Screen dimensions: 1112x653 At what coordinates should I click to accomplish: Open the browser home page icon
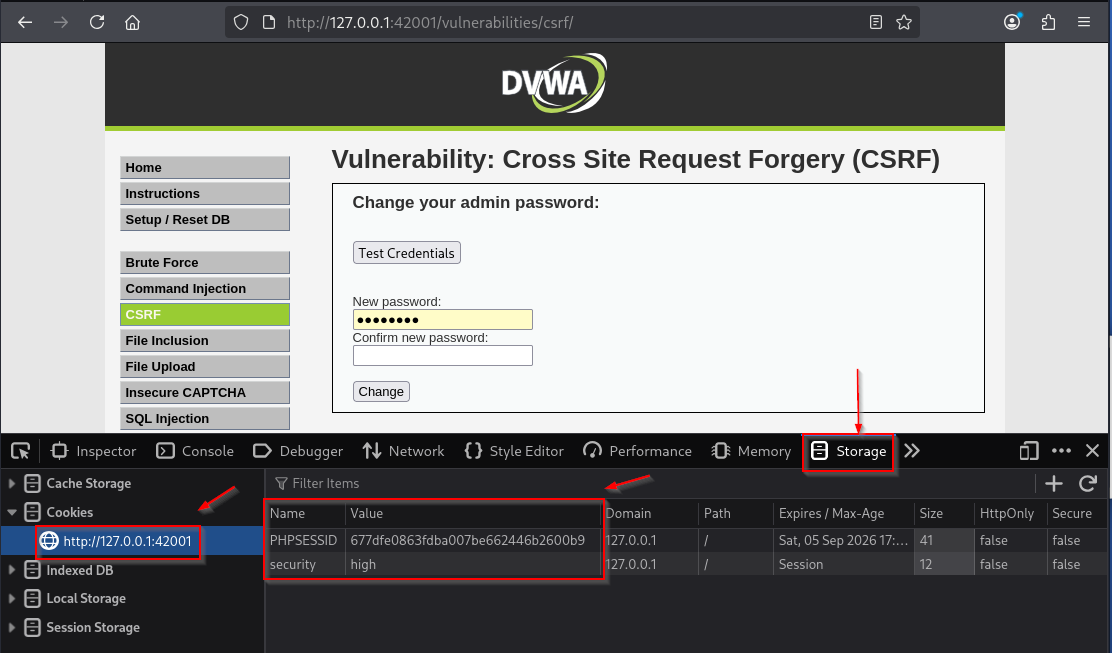[x=133, y=22]
